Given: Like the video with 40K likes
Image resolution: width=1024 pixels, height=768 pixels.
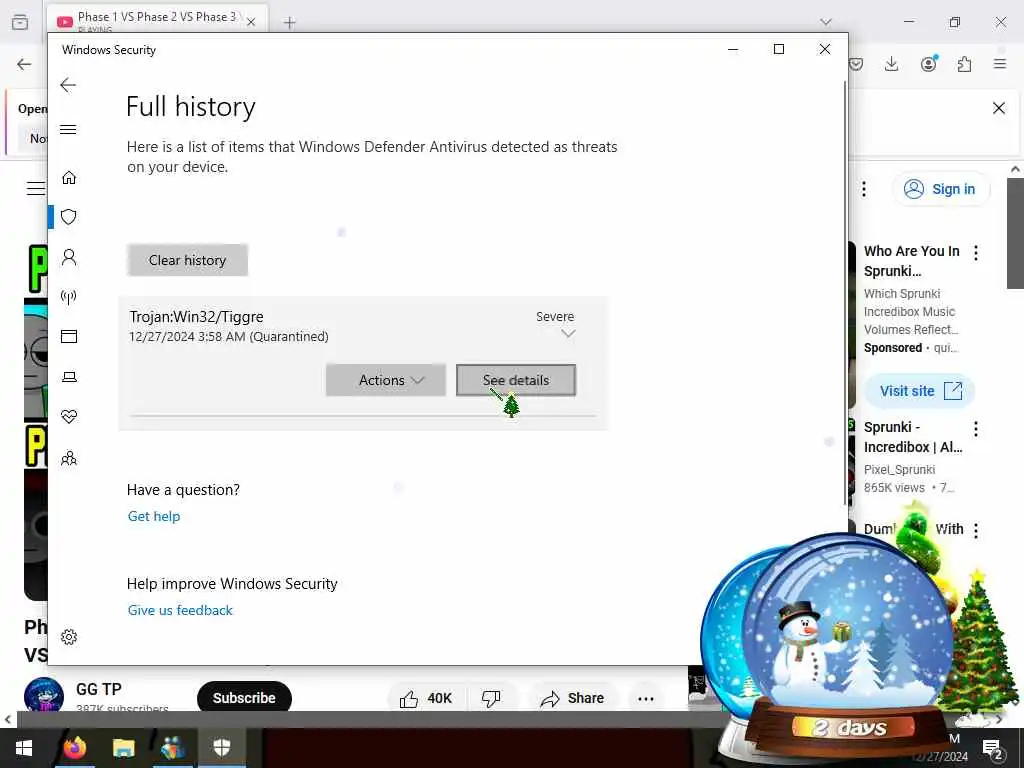Looking at the screenshot, I should click(426, 699).
